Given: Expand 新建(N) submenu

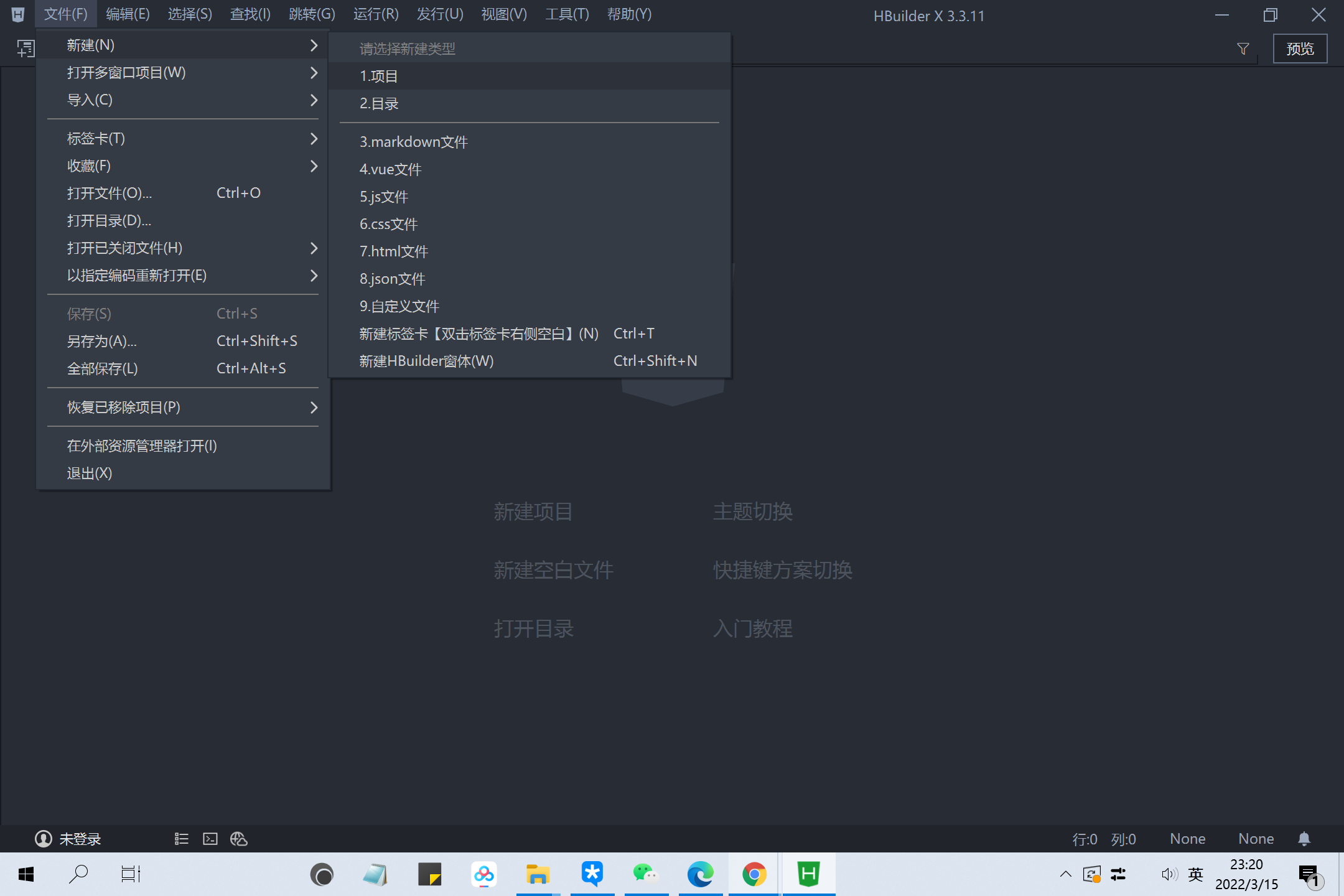Looking at the screenshot, I should pyautogui.click(x=183, y=45).
